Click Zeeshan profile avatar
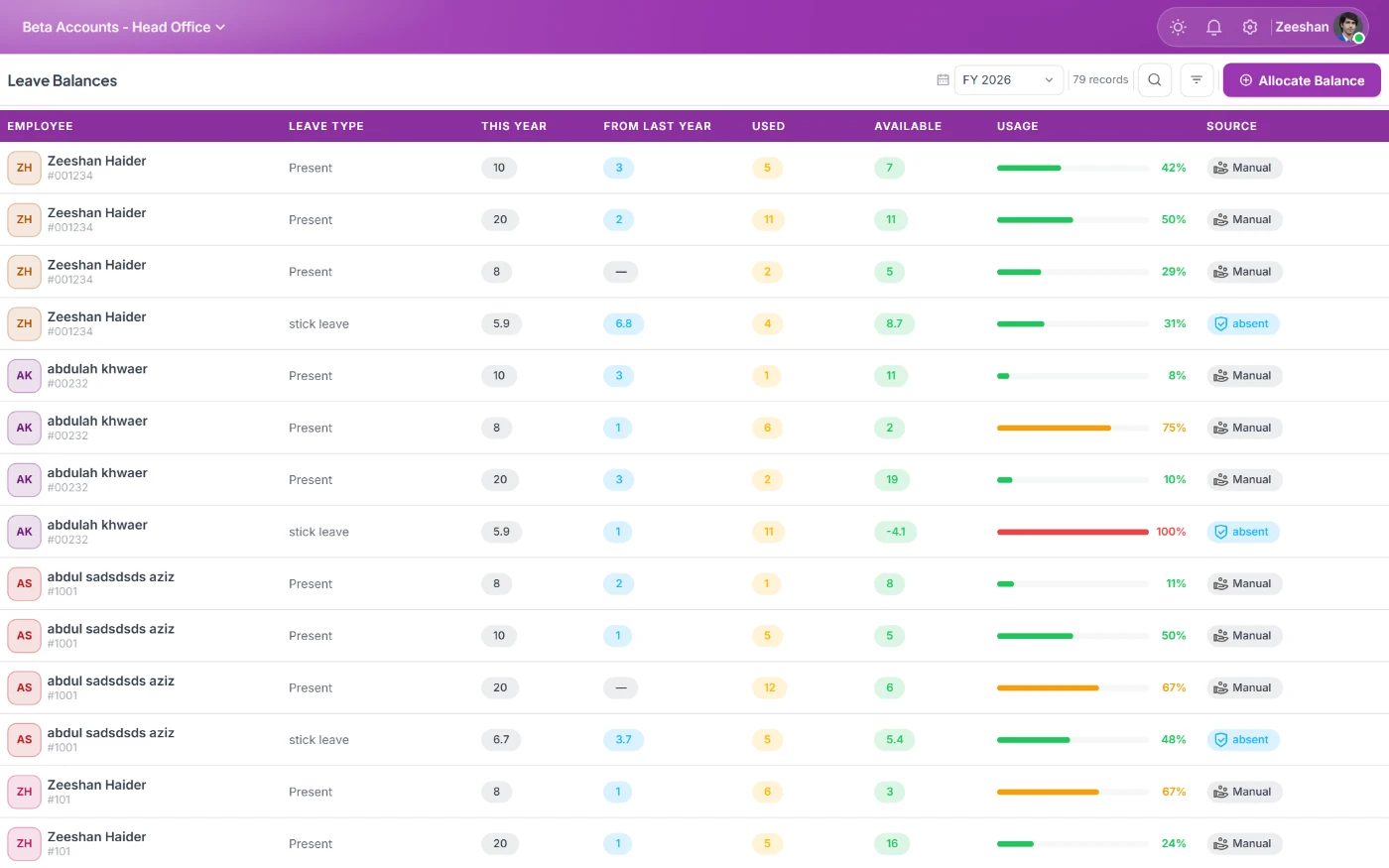 point(1349,28)
